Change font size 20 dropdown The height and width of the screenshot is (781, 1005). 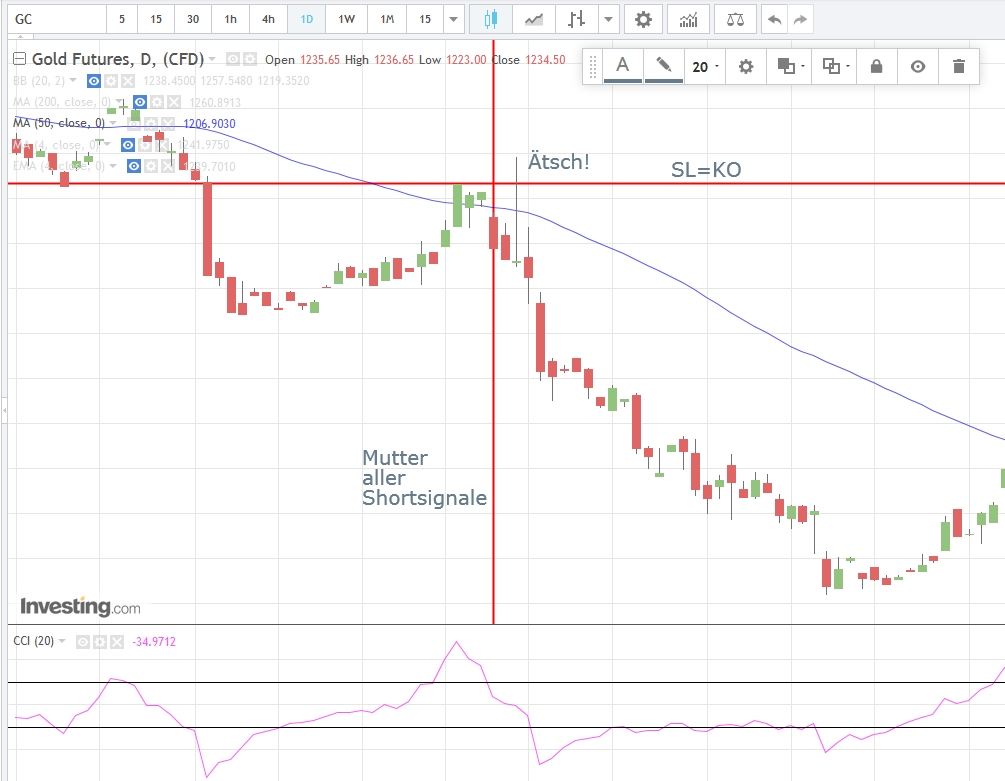click(704, 67)
